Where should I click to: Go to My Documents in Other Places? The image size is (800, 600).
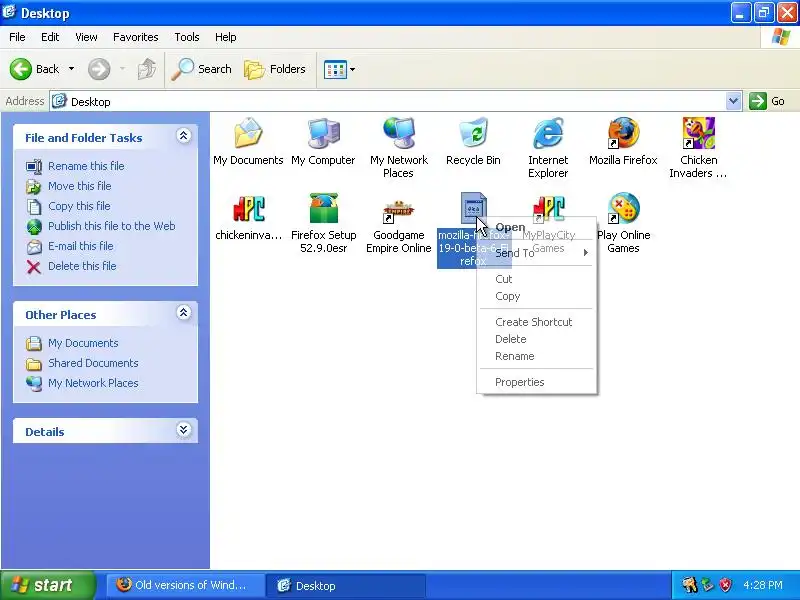[x=83, y=343]
